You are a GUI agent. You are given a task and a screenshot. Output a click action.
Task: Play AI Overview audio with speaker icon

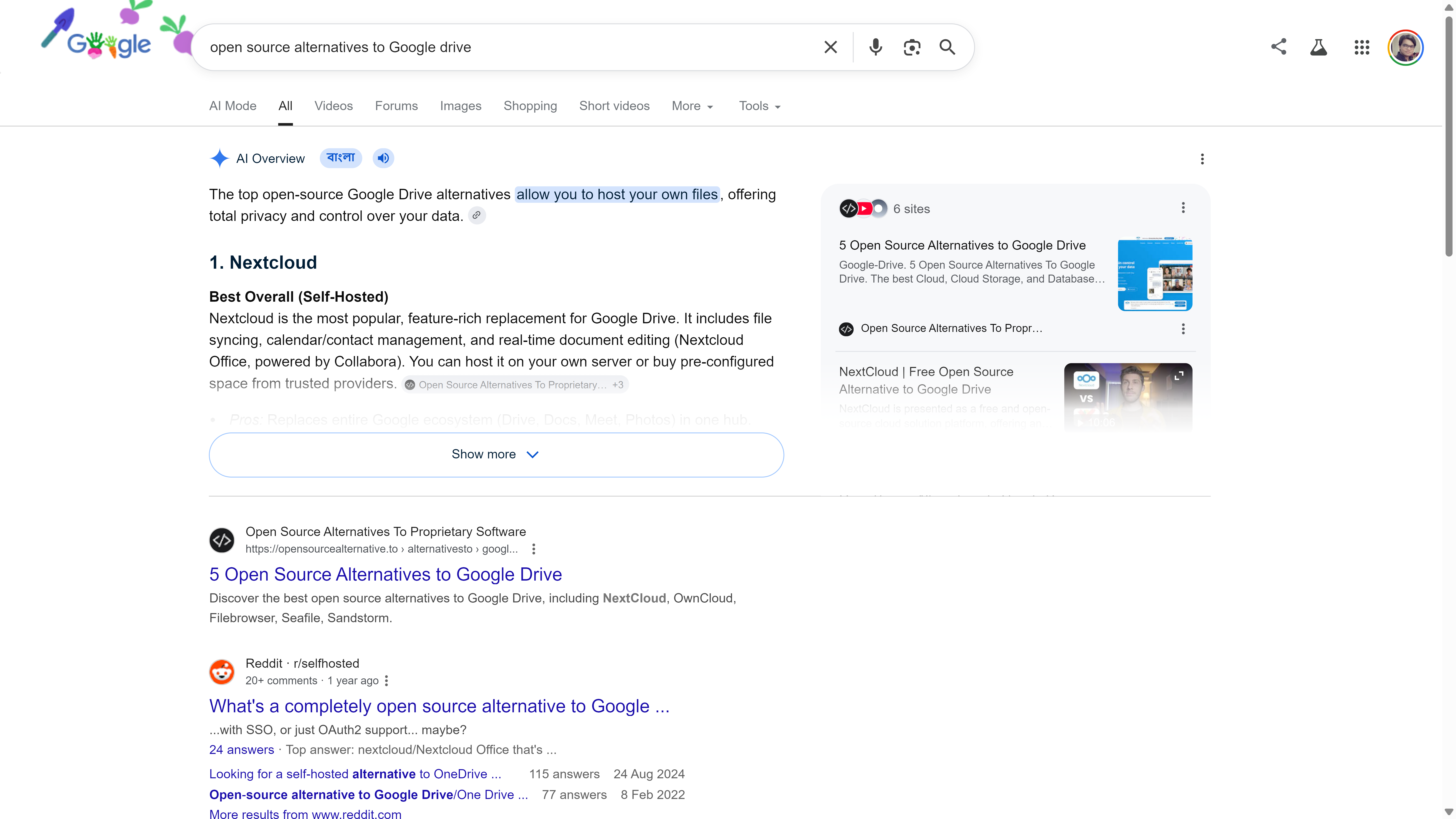click(383, 158)
